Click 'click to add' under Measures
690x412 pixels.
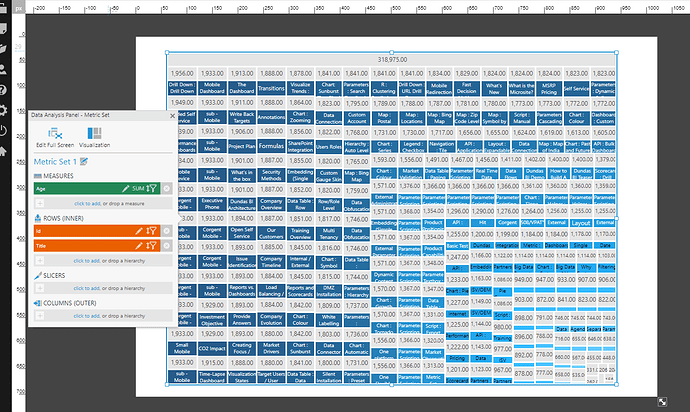(87, 204)
